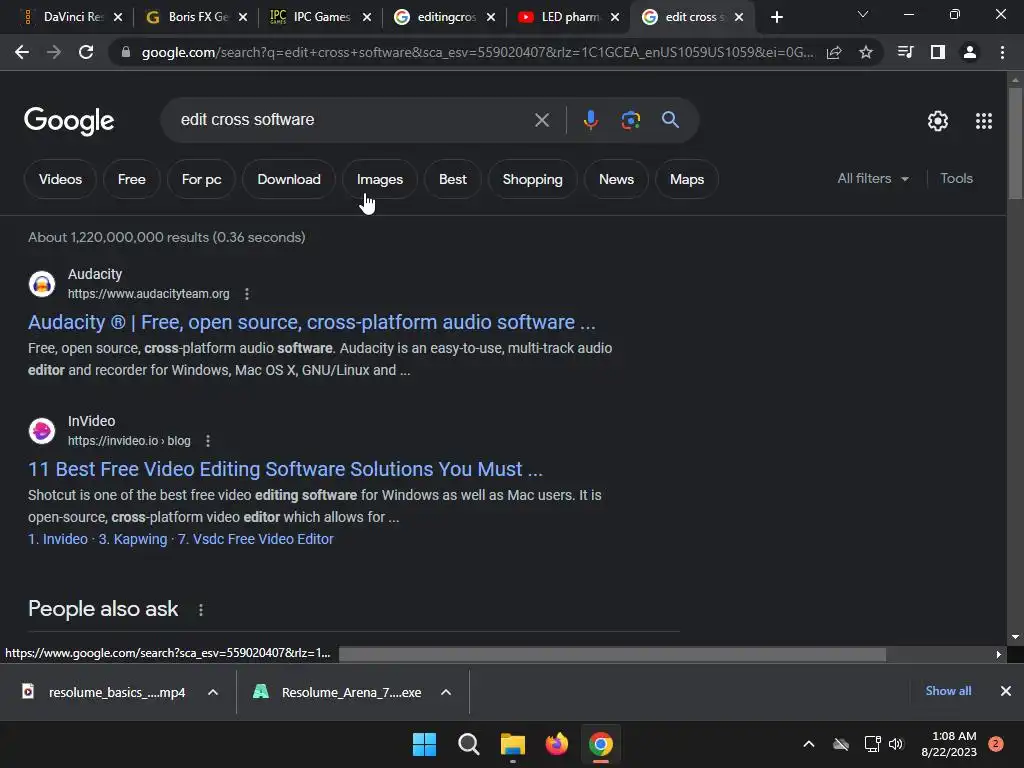Select the For pc filter chip
1024x768 pixels.
[201, 179]
